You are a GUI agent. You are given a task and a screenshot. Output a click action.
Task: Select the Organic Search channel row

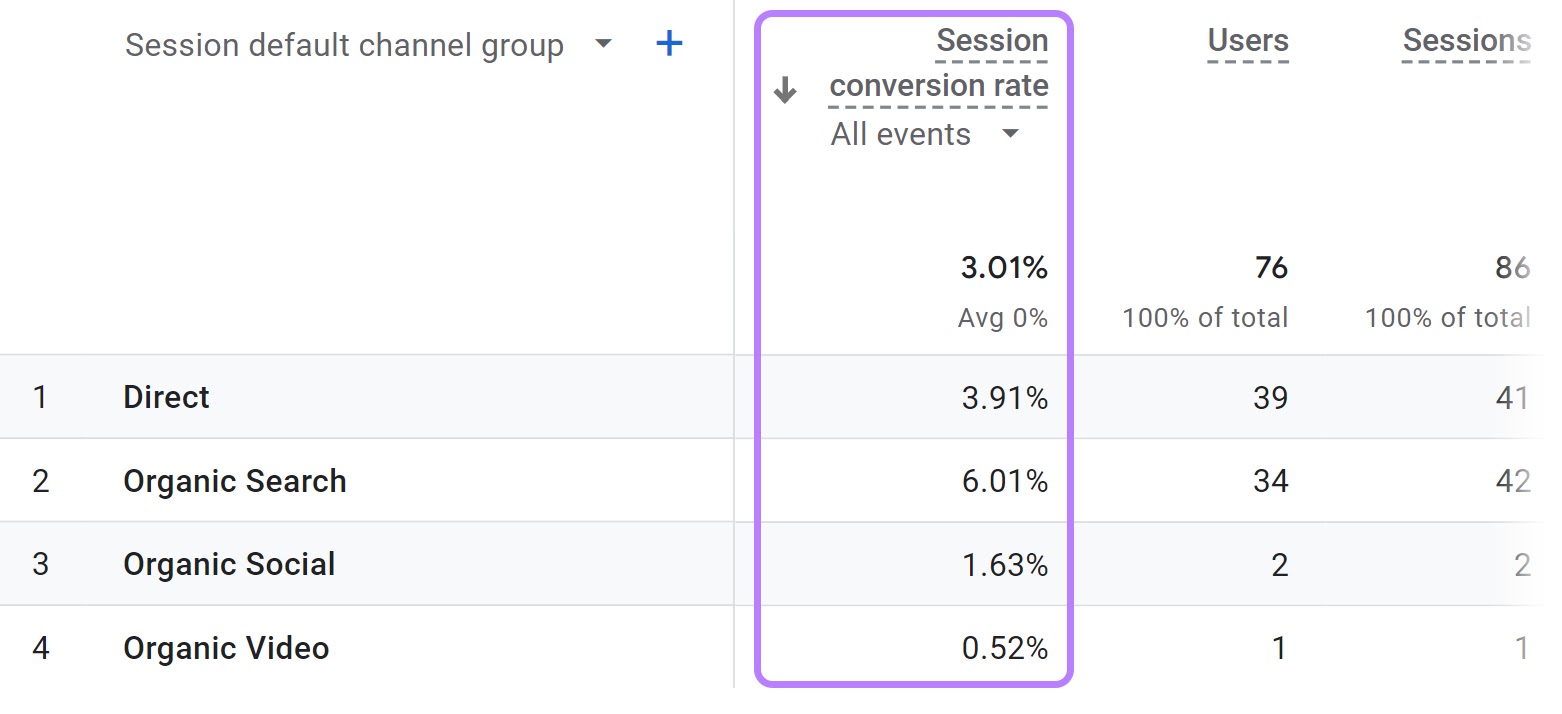[x=234, y=481]
